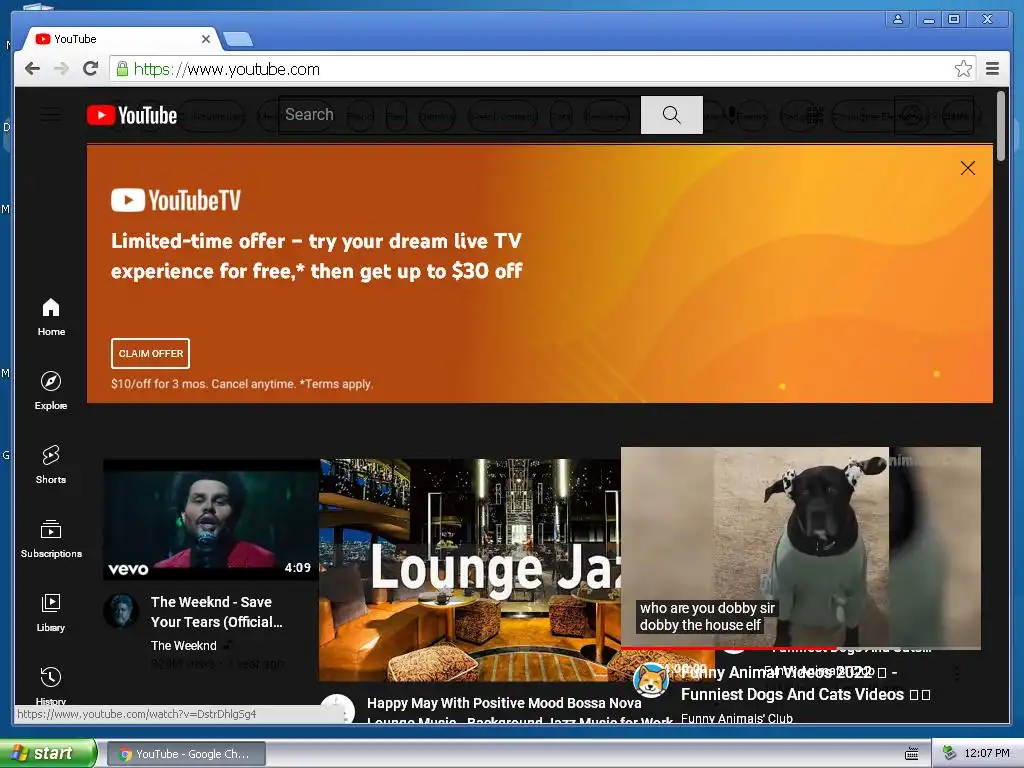Close the YouTube tab with its X
Viewport: 1024px width, 768px height.
[x=206, y=39]
